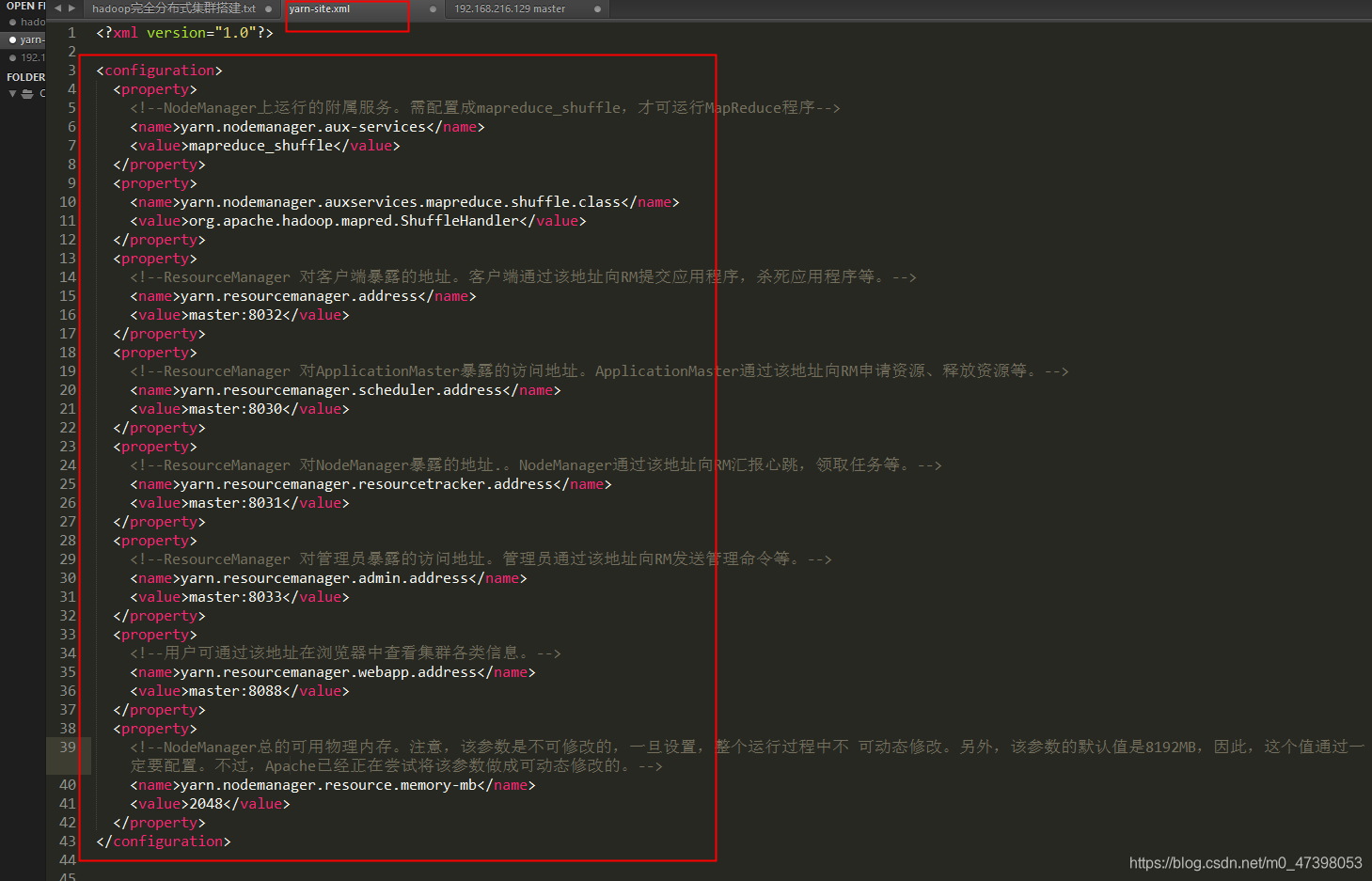Click the comment about 管理员发送管理命令

click(481, 559)
